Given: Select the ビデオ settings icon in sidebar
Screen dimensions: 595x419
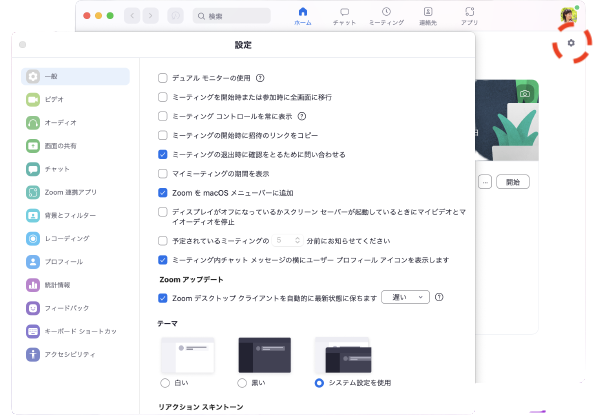Looking at the screenshot, I should (x=33, y=99).
